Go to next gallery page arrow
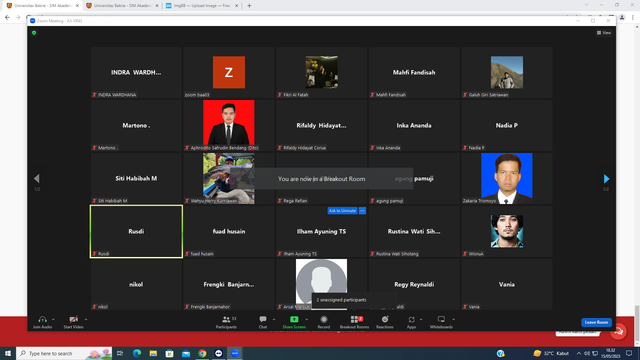The height and width of the screenshot is (360, 640). point(606,179)
